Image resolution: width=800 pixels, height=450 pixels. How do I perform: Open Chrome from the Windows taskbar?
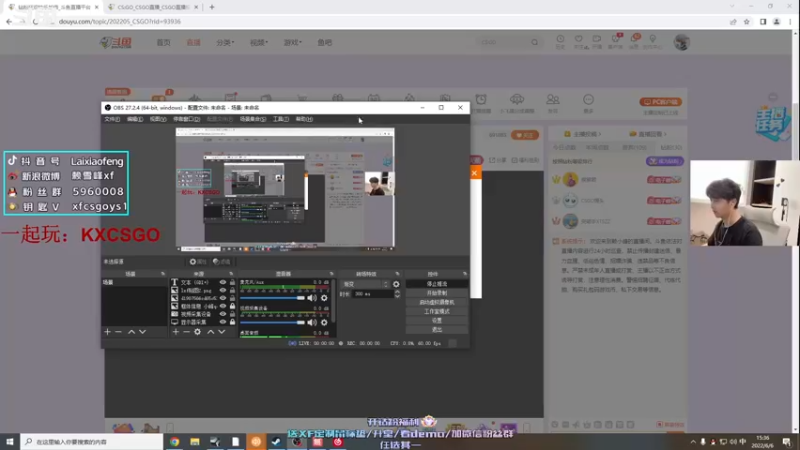174,442
